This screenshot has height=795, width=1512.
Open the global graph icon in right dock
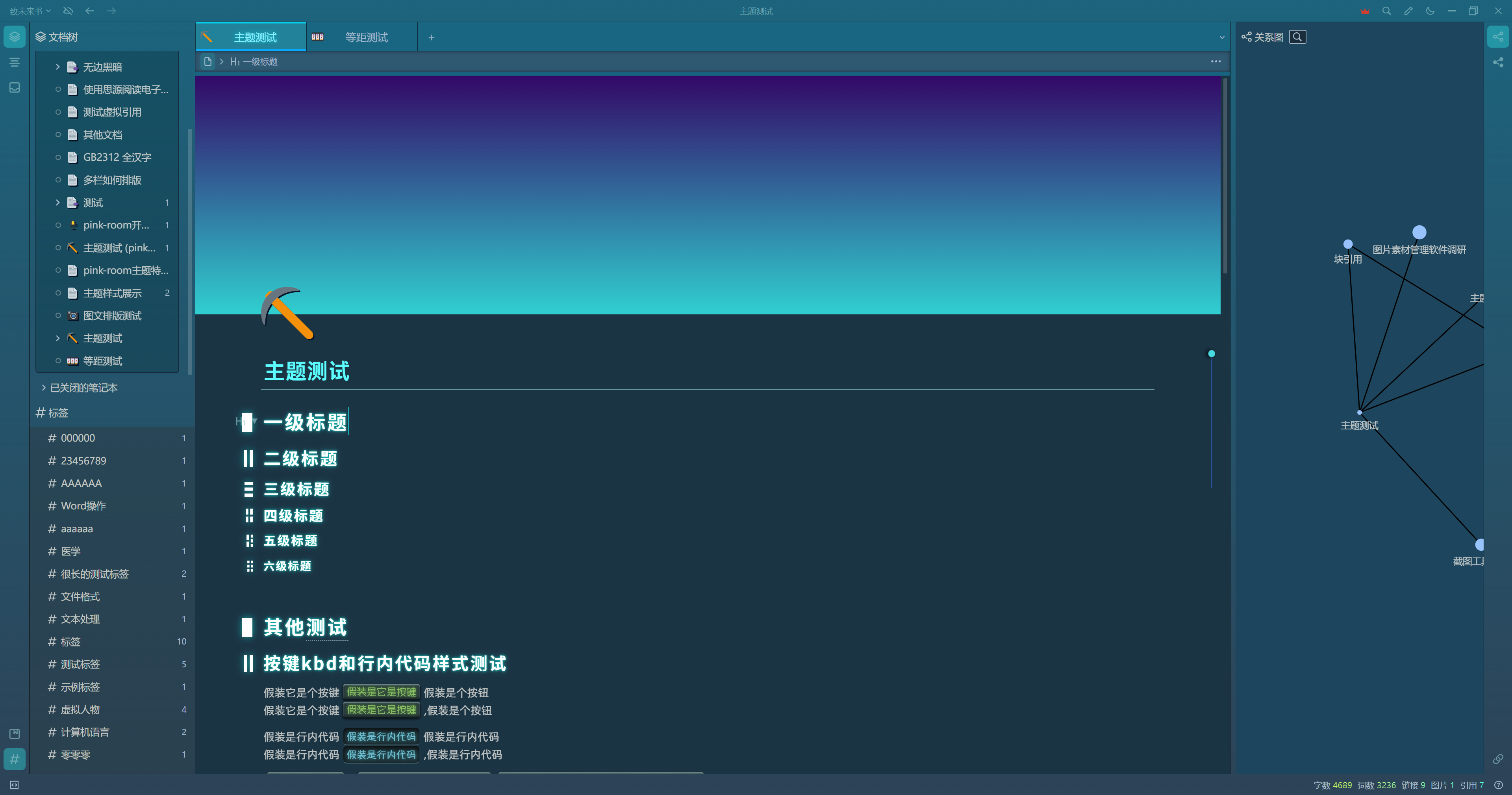(1498, 62)
